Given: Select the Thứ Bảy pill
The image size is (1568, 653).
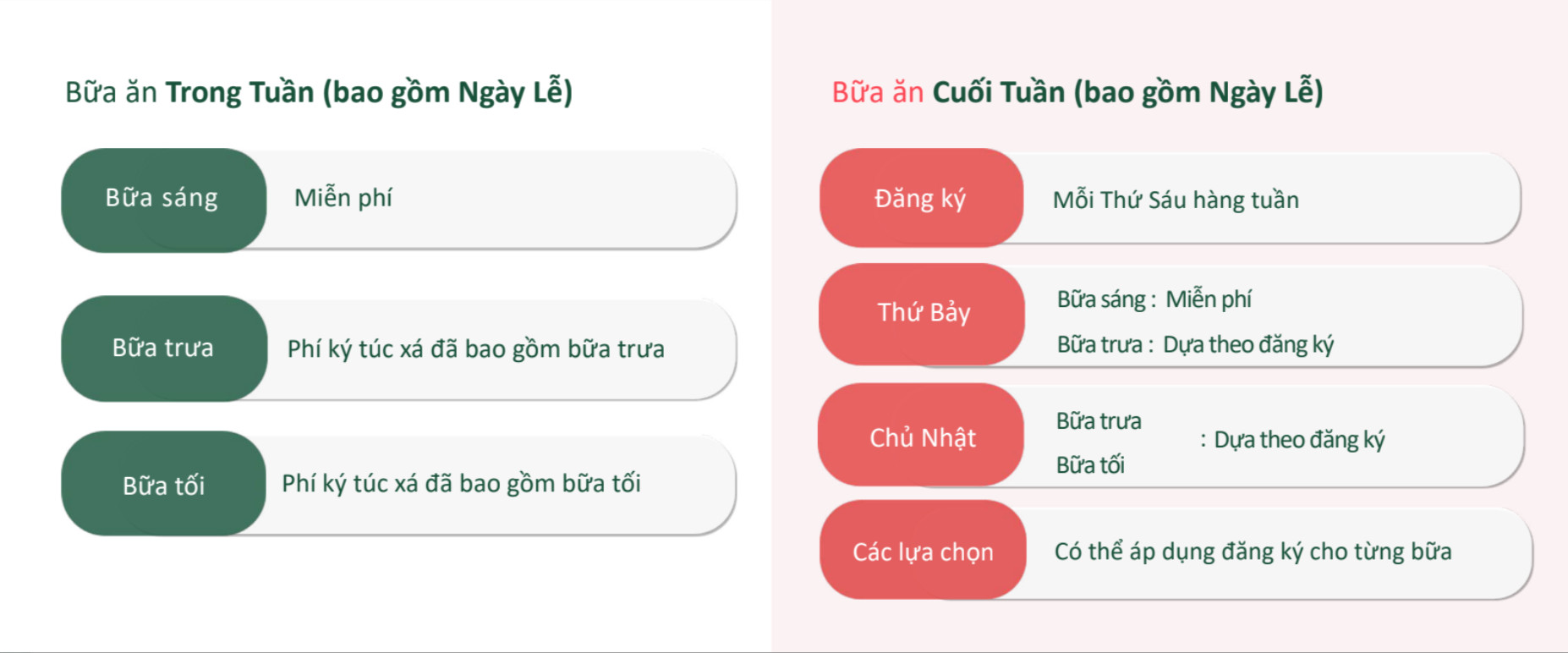Looking at the screenshot, I should point(923,313).
